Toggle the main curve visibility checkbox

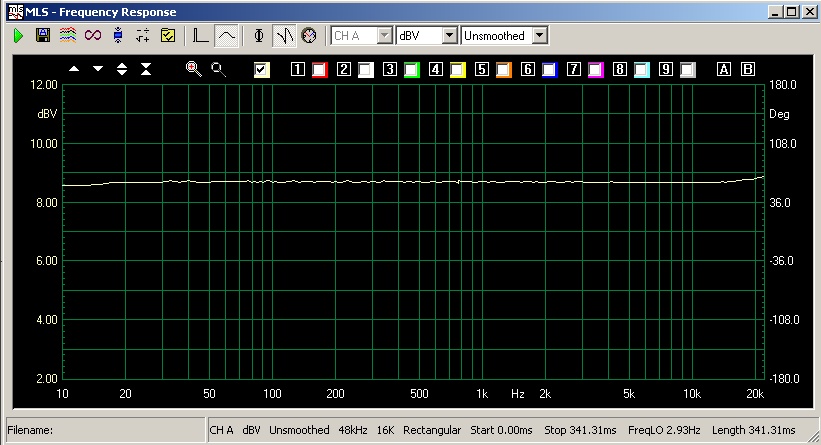(x=263, y=70)
